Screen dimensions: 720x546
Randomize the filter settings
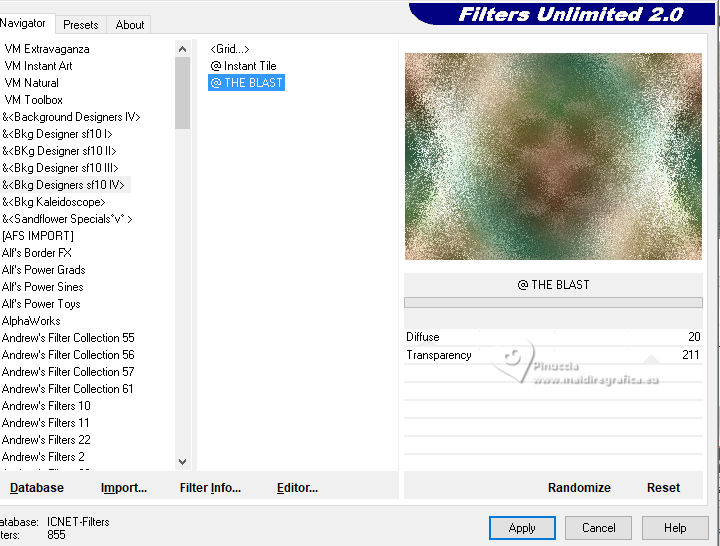579,488
